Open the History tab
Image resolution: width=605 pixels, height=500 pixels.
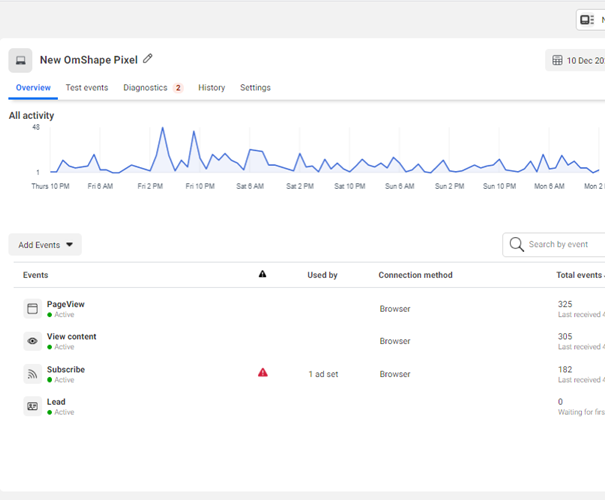coord(211,88)
